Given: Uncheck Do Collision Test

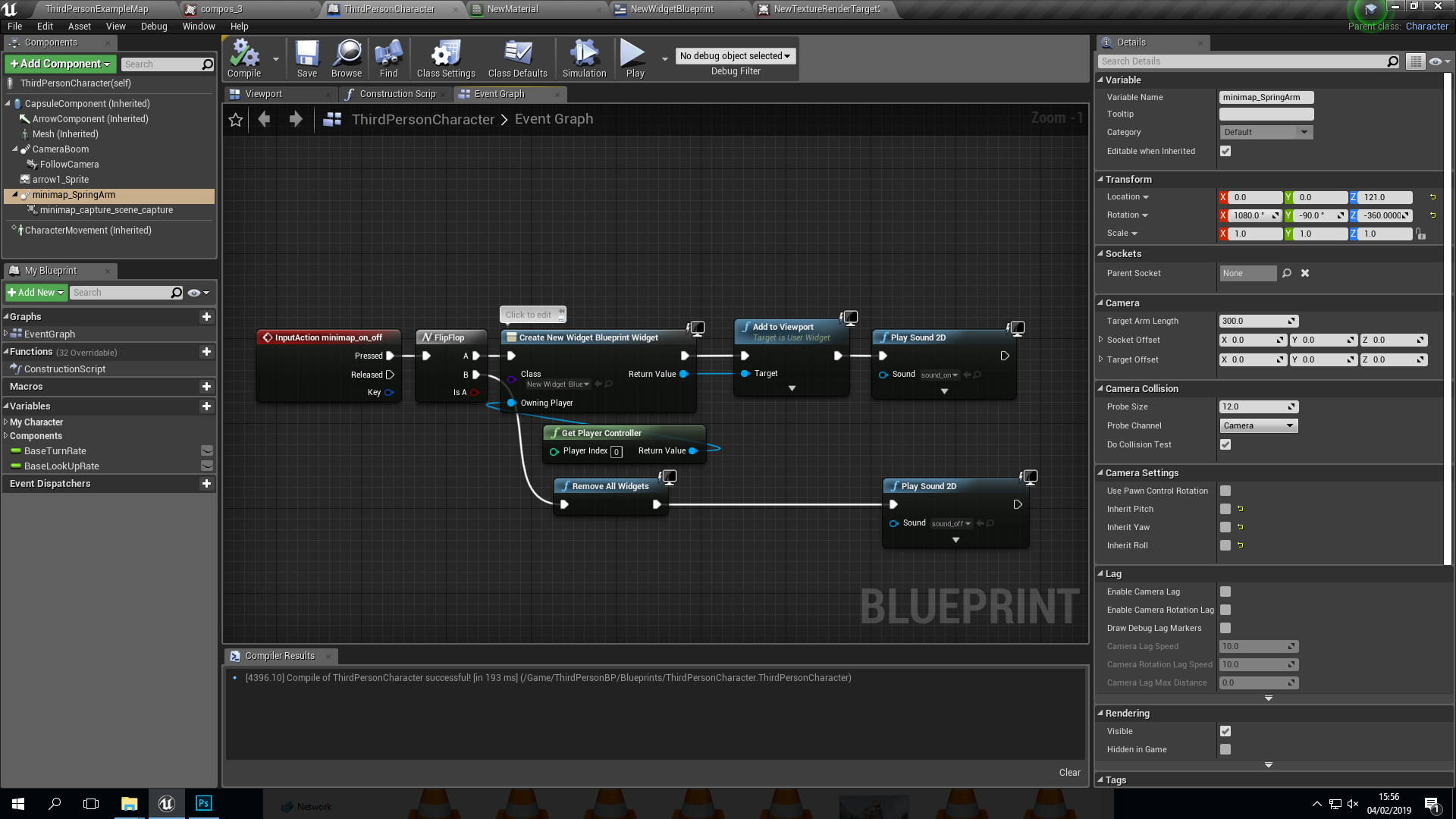Looking at the screenshot, I should coord(1225,445).
